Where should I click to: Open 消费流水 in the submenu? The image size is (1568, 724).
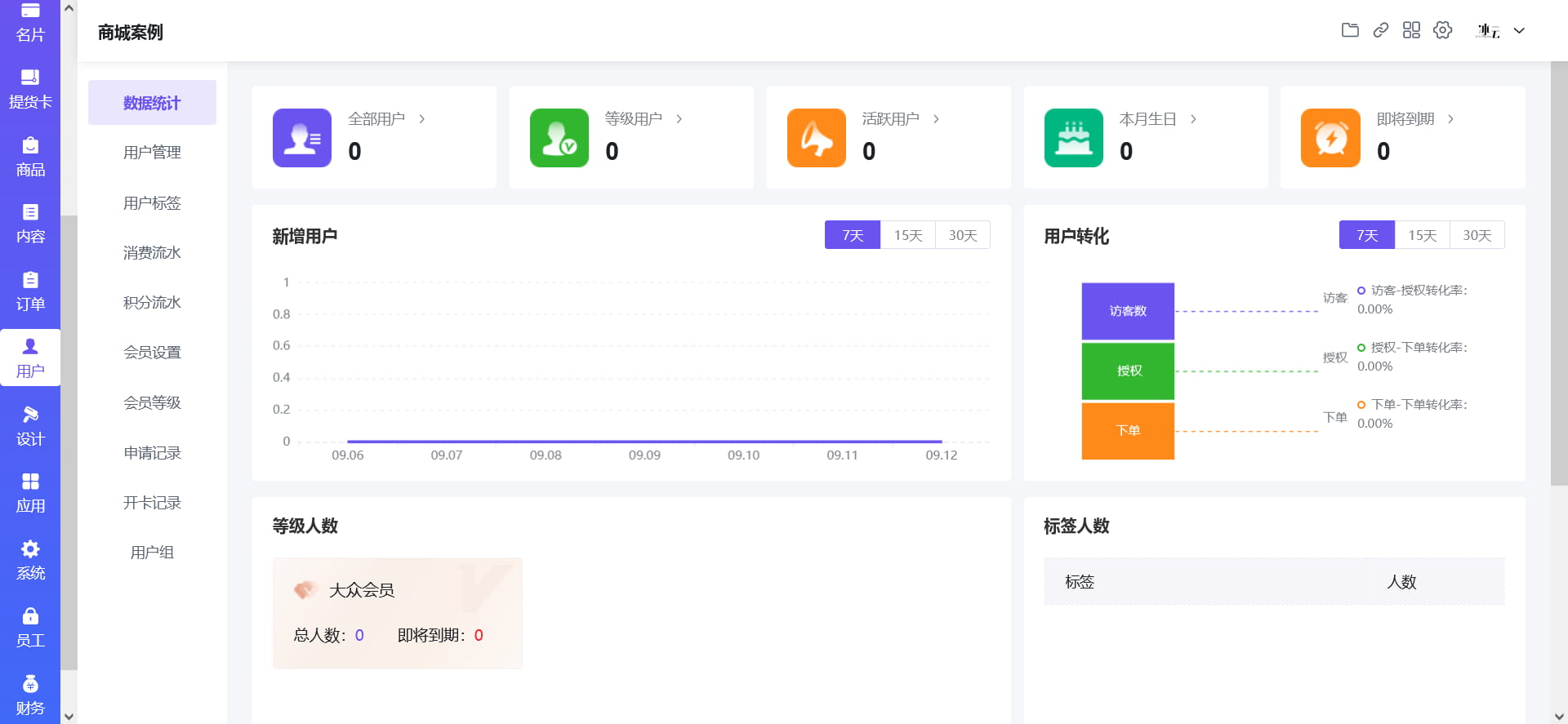click(x=152, y=252)
